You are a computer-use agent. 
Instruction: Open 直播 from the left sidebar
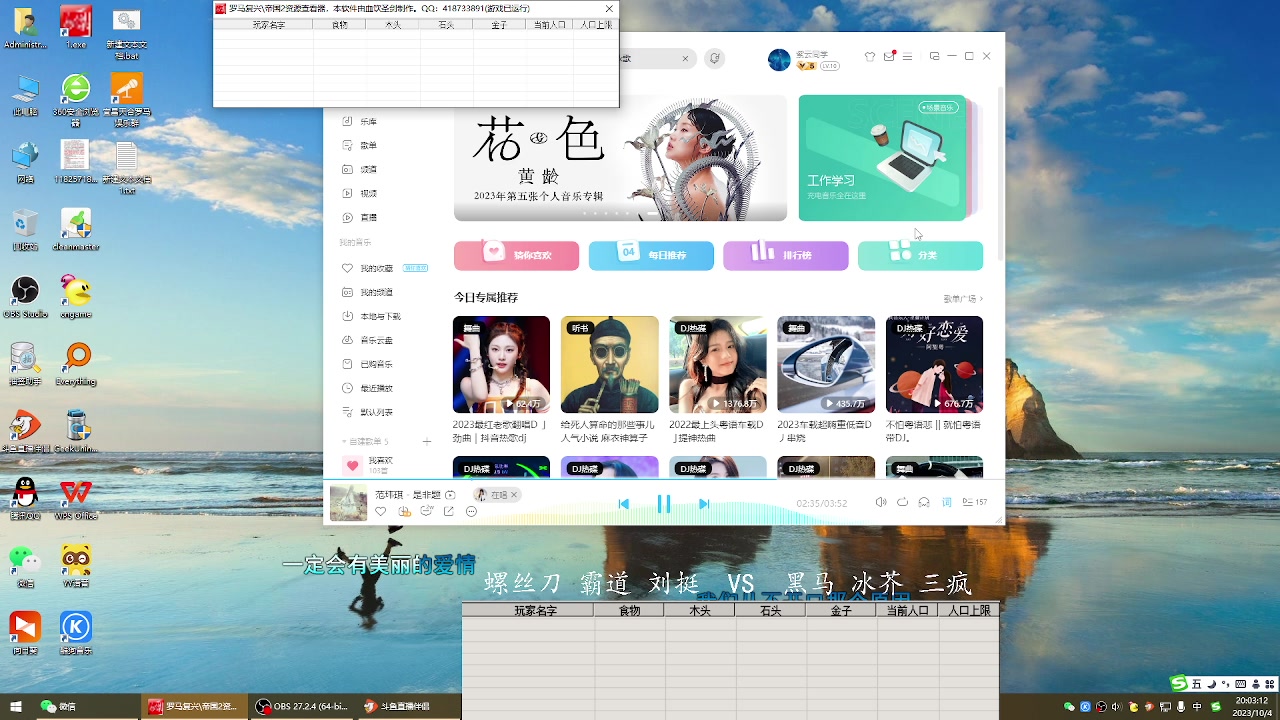[367, 217]
